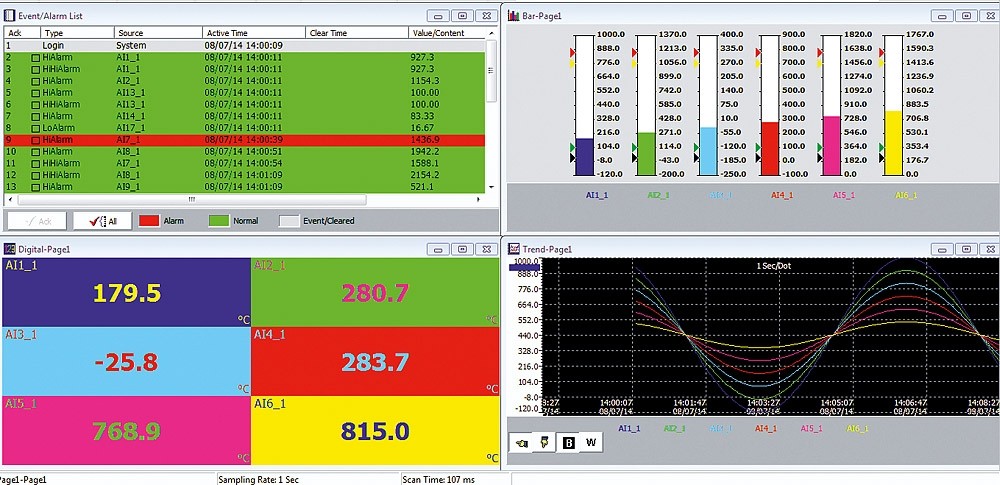This screenshot has height=485, width=1000.
Task: Select the AI2_1 digital tile showing 280.7
Action: point(375,292)
